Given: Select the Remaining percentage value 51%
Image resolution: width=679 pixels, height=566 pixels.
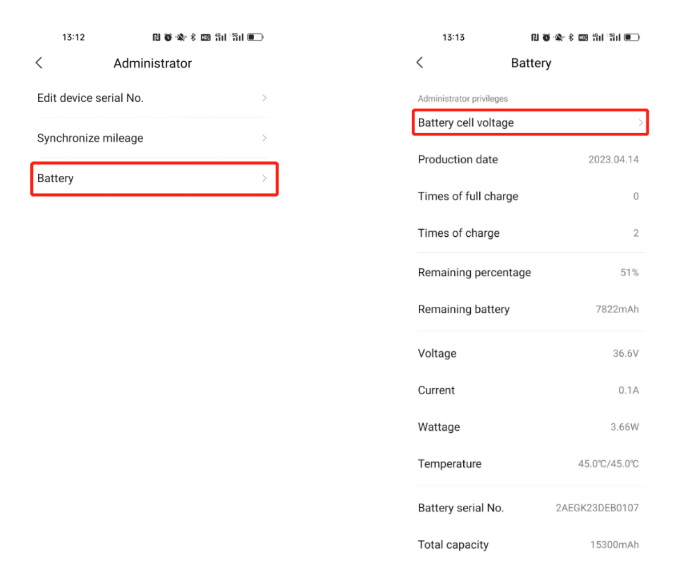Looking at the screenshot, I should (629, 273).
